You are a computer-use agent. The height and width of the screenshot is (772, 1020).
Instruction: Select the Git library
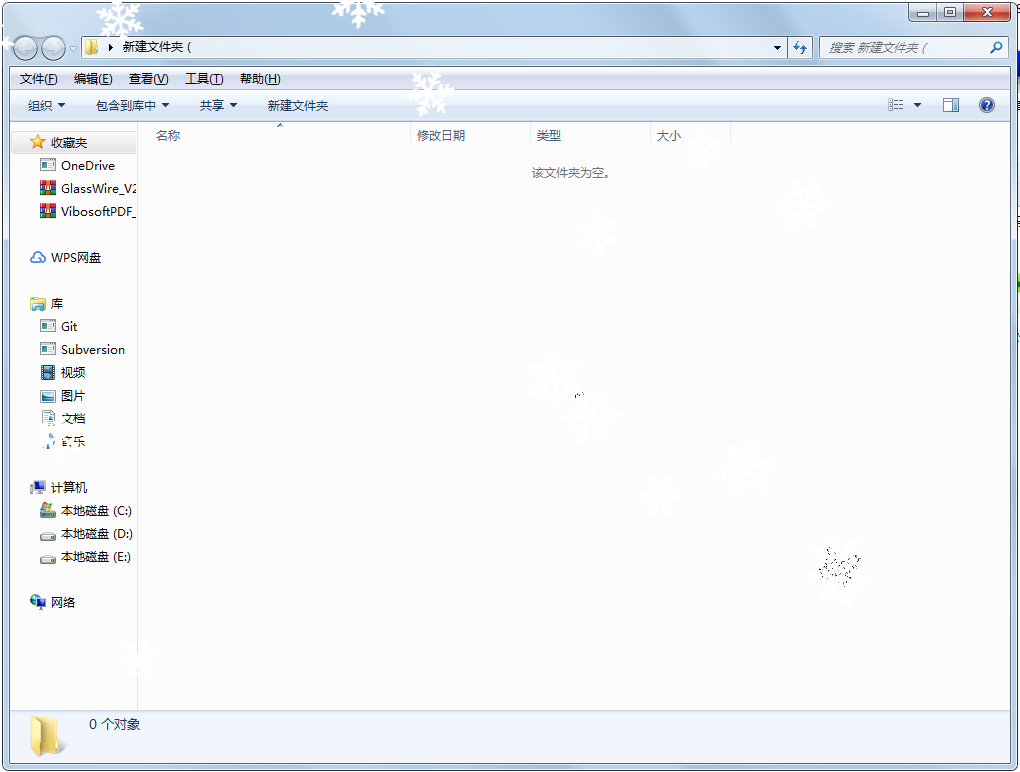tap(69, 326)
